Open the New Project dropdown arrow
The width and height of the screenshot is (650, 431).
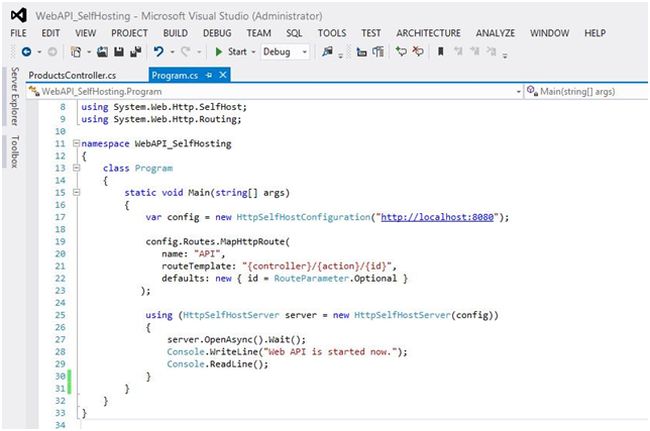pos(89,52)
